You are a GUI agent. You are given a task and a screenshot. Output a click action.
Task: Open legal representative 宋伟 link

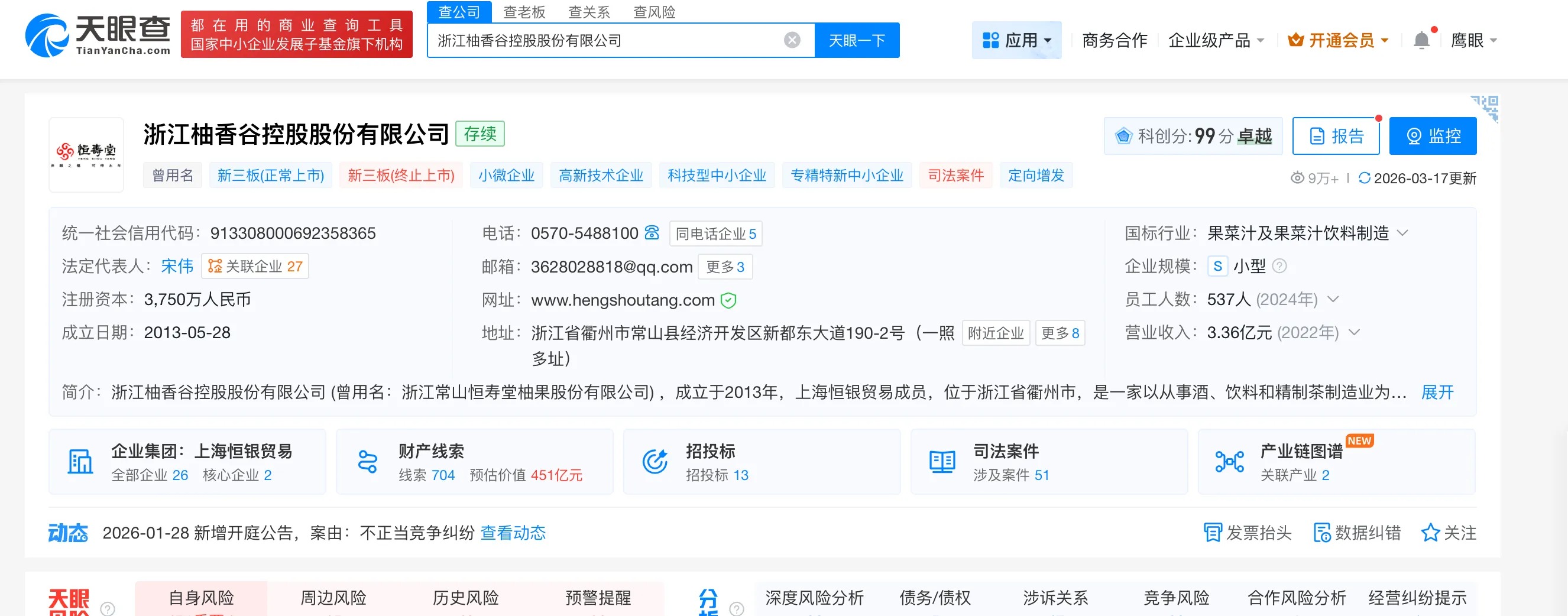coord(177,266)
